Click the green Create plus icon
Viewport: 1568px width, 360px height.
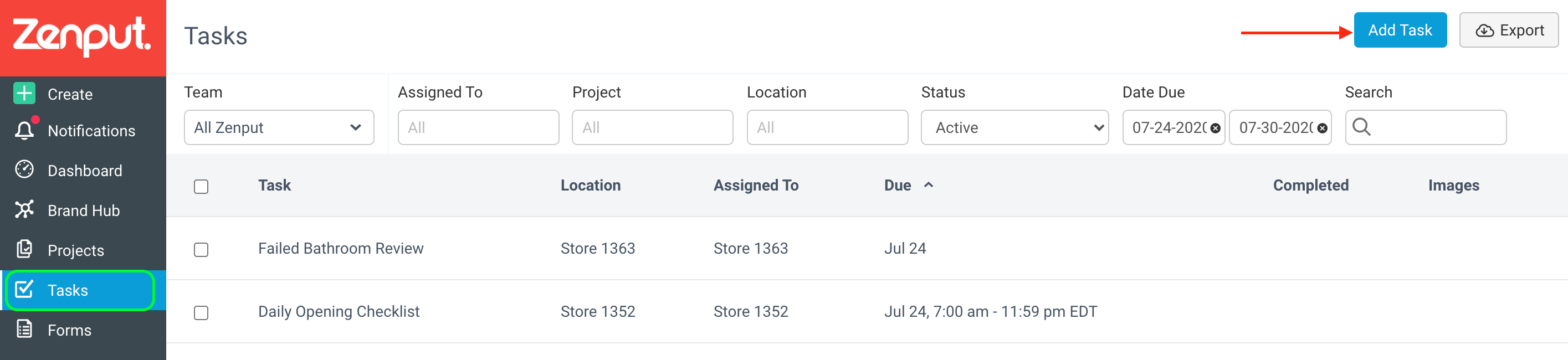(x=24, y=94)
